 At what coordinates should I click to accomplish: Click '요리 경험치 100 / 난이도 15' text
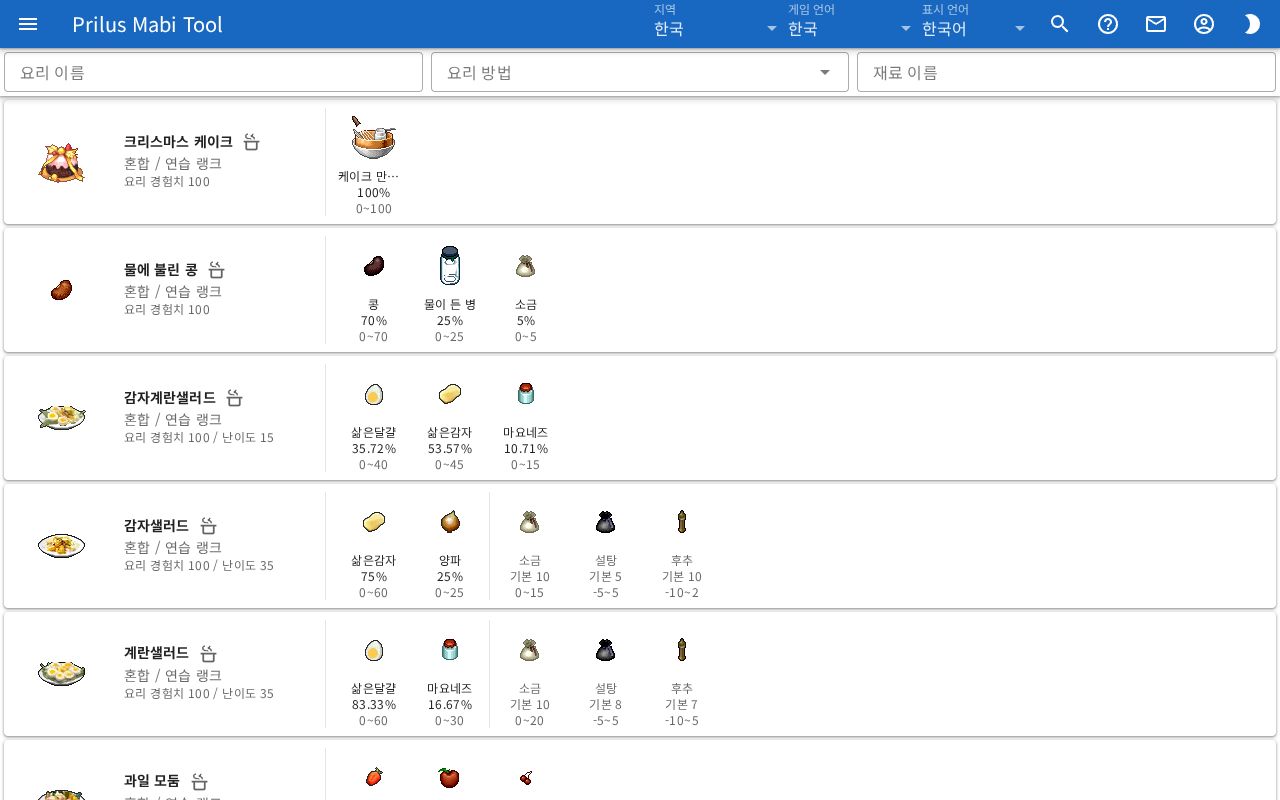pyautogui.click(x=199, y=438)
